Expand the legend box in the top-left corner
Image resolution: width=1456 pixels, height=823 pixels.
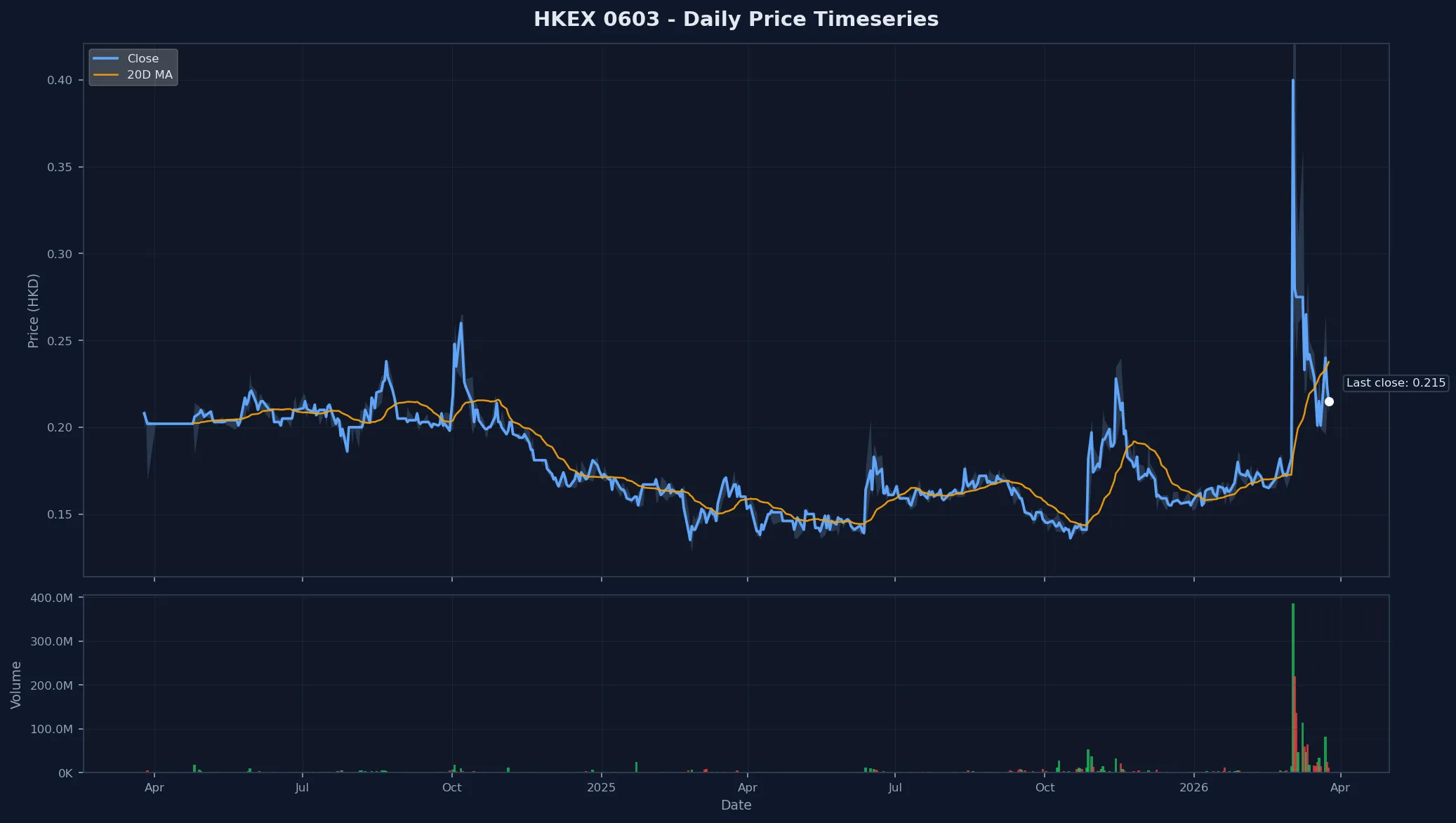(133, 66)
